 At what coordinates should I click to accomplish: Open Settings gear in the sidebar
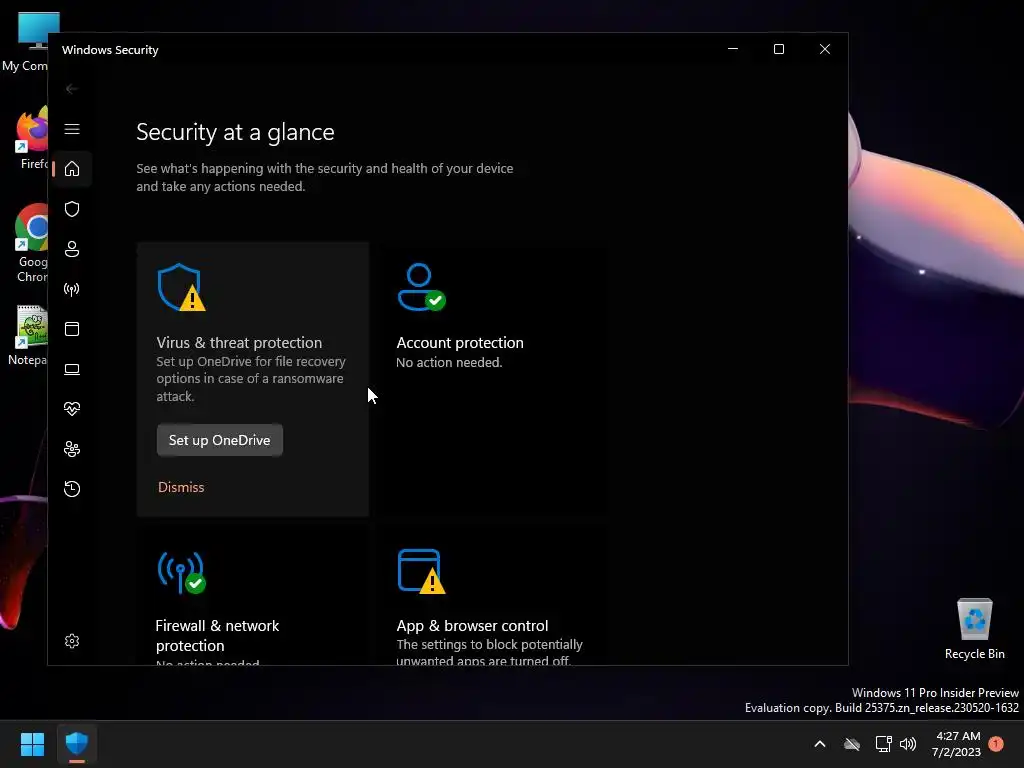click(x=72, y=641)
